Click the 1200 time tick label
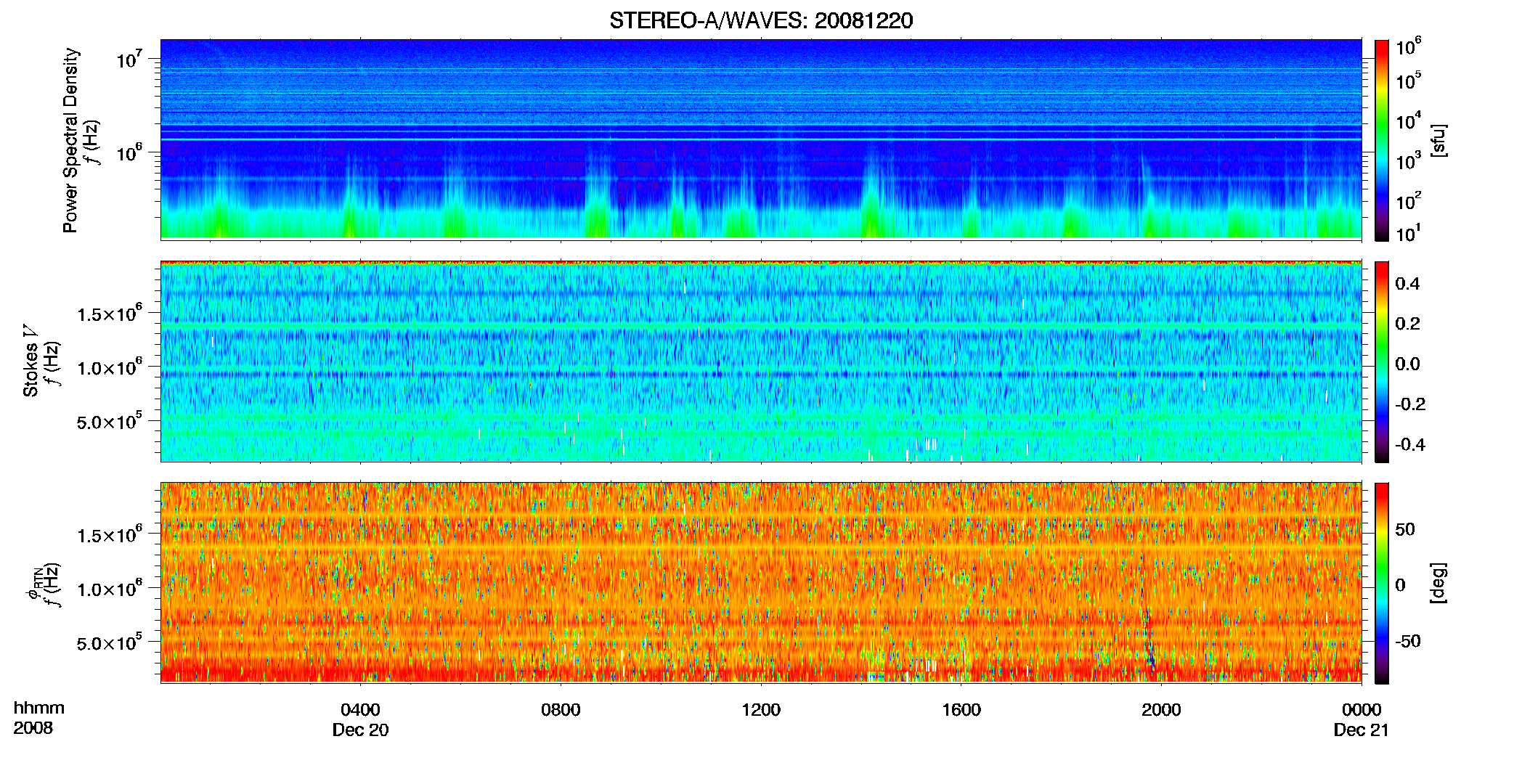This screenshot has height=784, width=1522. (761, 710)
